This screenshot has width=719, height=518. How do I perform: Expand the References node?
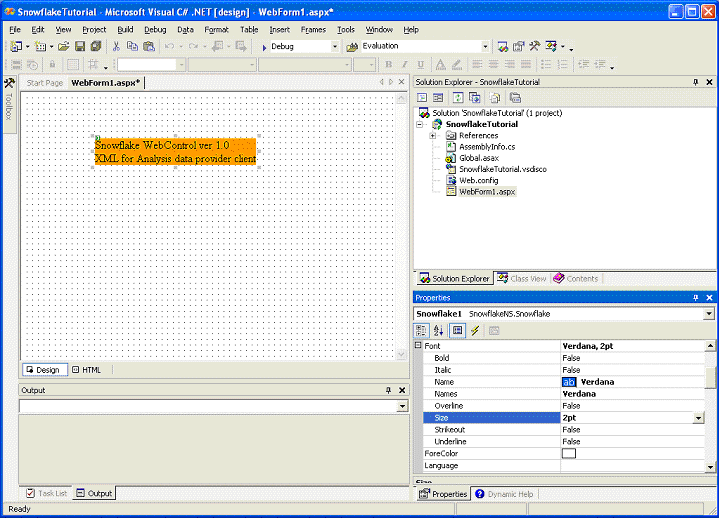tap(432, 136)
